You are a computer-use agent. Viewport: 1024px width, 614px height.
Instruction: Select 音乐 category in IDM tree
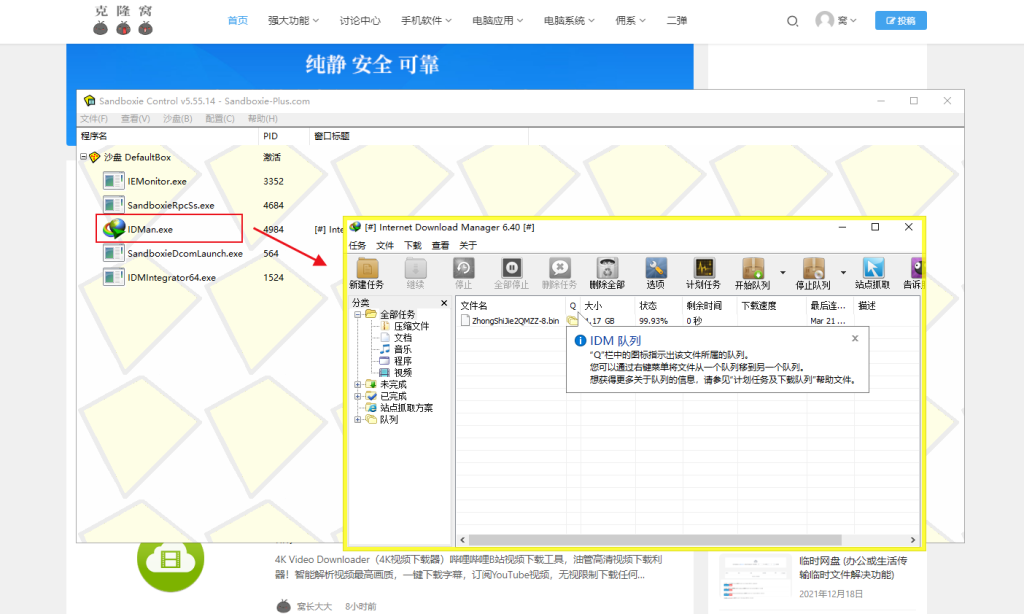click(403, 349)
